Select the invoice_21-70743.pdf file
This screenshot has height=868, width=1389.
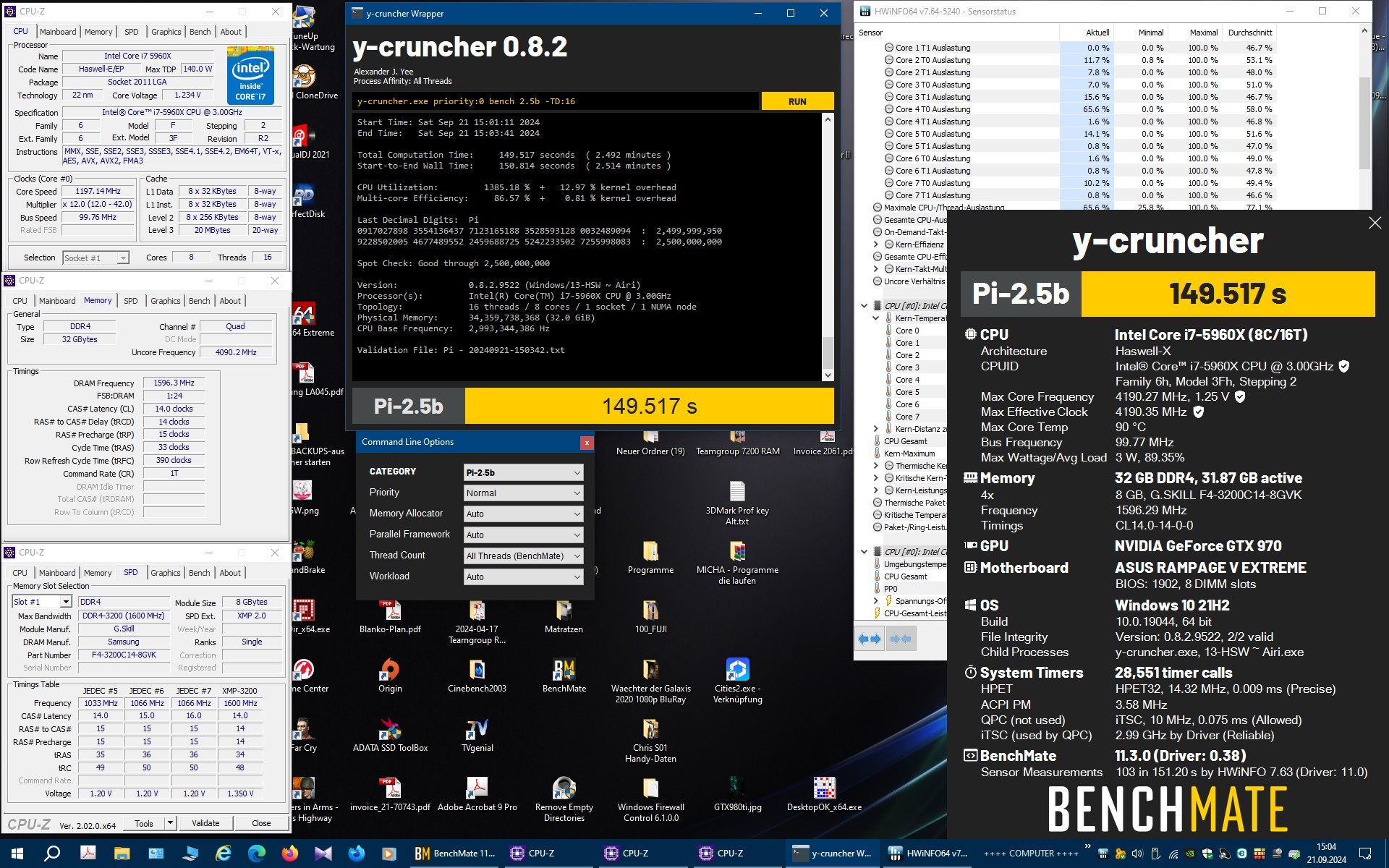pyautogui.click(x=390, y=794)
